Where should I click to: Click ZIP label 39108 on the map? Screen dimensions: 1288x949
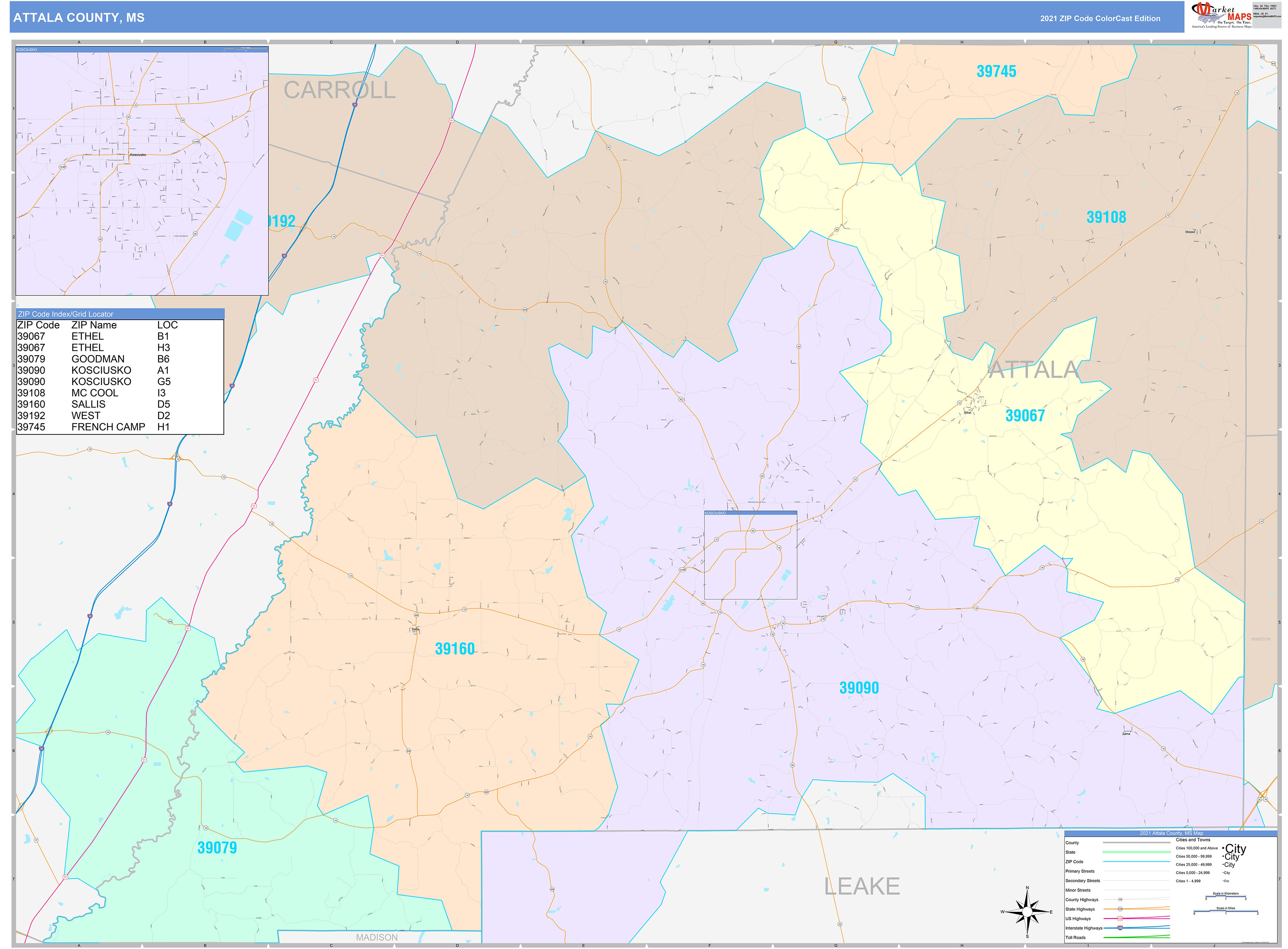(x=1106, y=217)
